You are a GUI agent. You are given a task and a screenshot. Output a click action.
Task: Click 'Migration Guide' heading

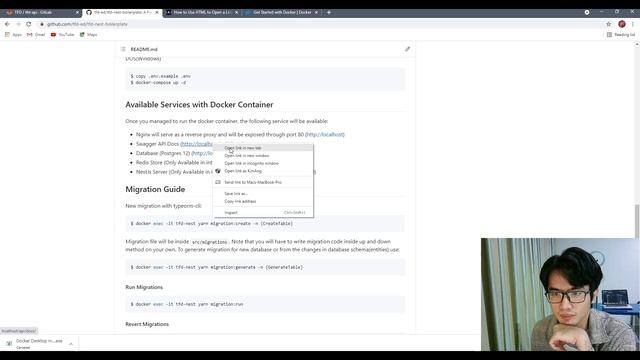point(155,189)
